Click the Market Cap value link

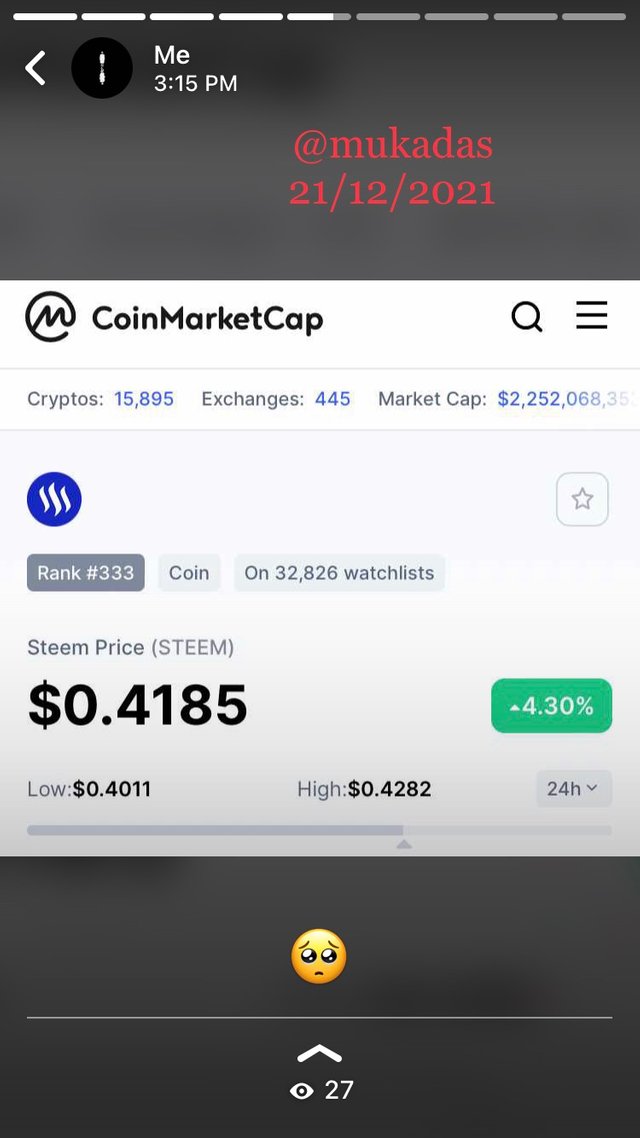click(565, 399)
